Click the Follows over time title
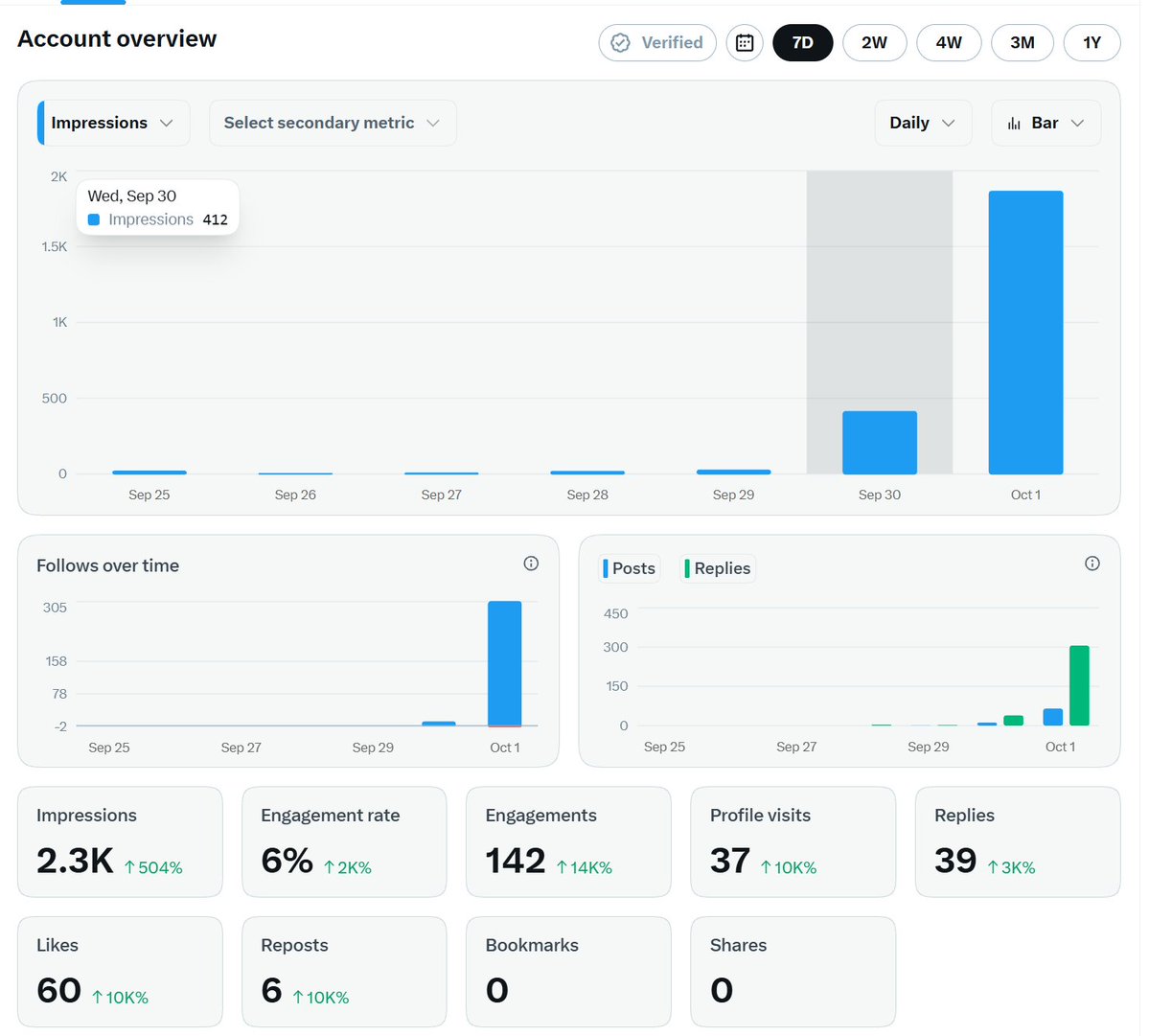Image resolution: width=1149 pixels, height=1036 pixels. point(107,565)
